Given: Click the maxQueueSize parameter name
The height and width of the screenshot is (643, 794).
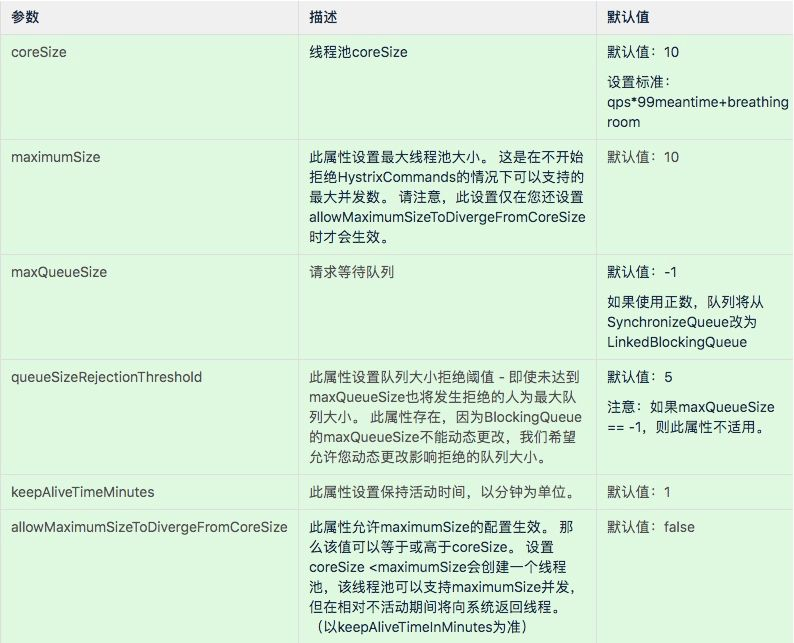Looking at the screenshot, I should coord(59,272).
